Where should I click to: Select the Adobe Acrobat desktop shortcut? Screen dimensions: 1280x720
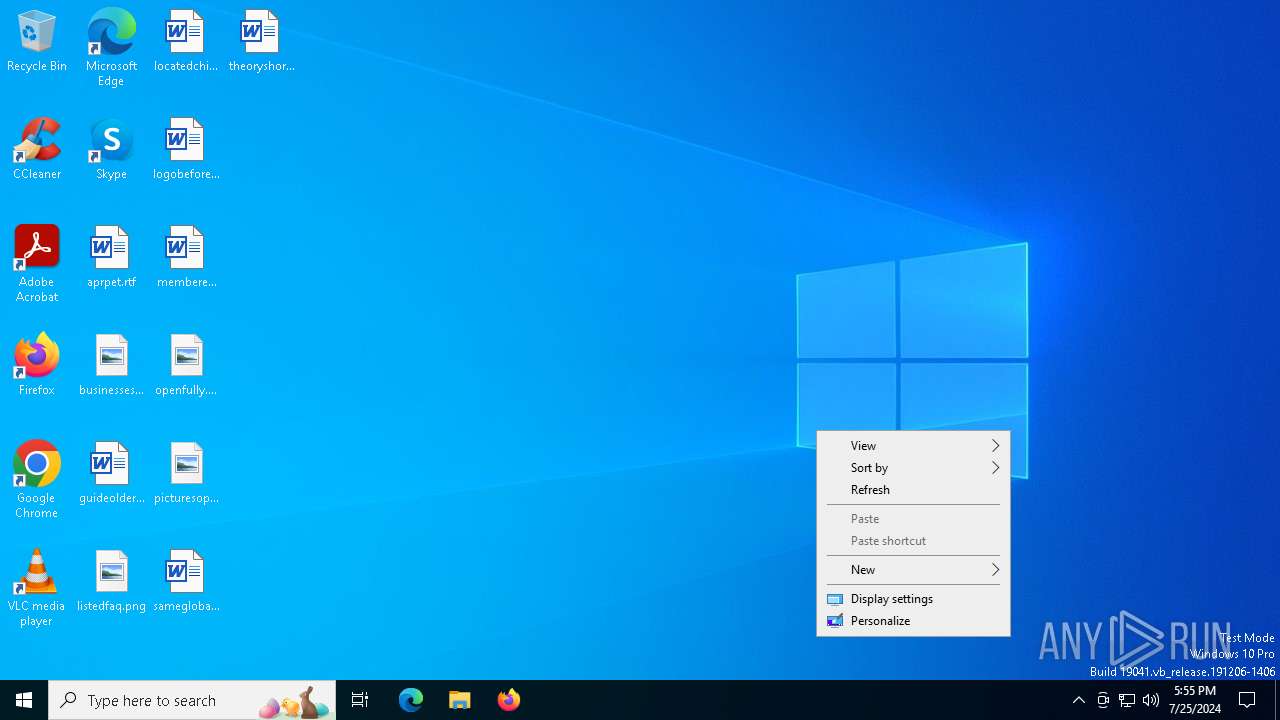tap(37, 264)
